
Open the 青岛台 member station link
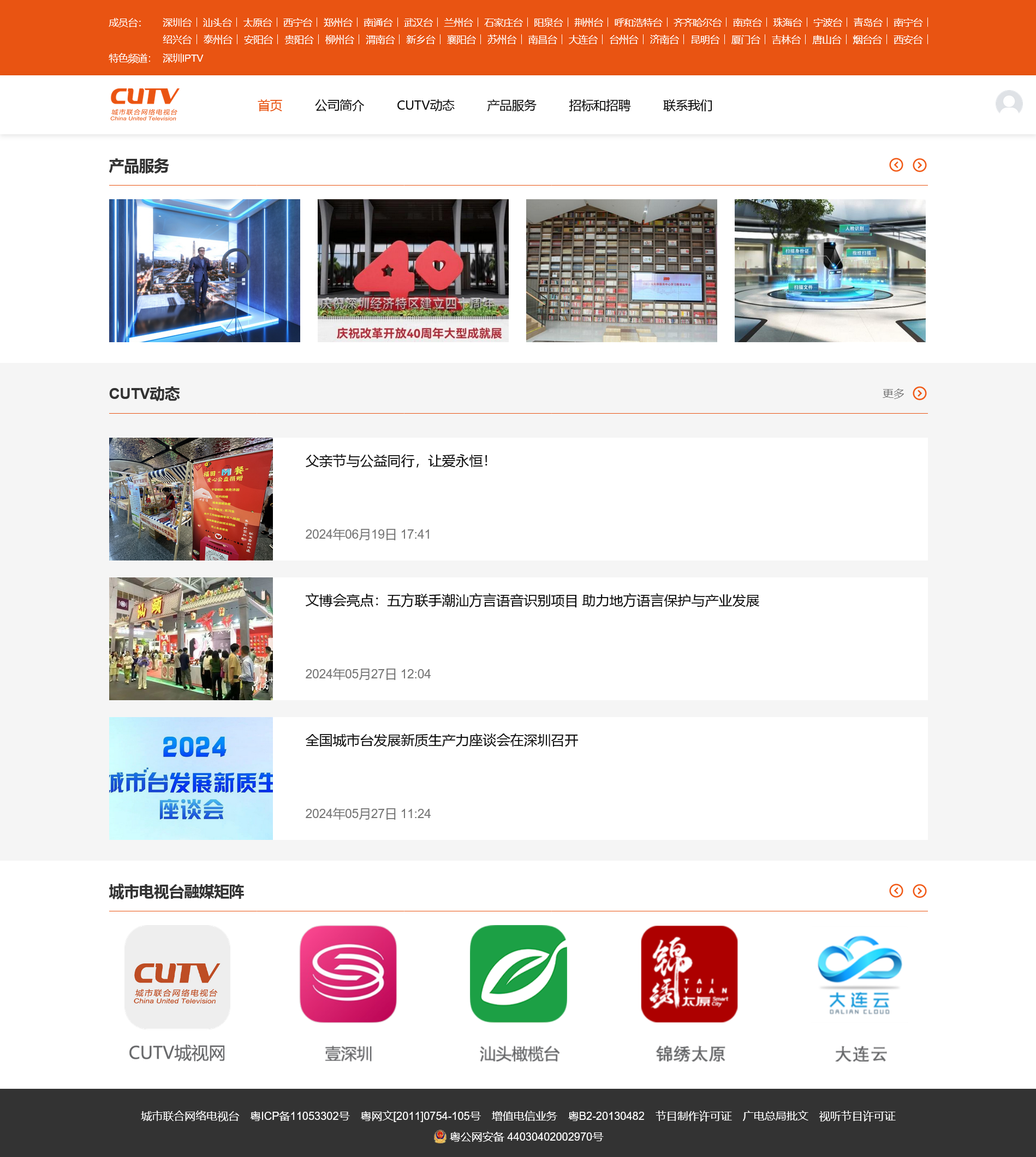point(867,23)
